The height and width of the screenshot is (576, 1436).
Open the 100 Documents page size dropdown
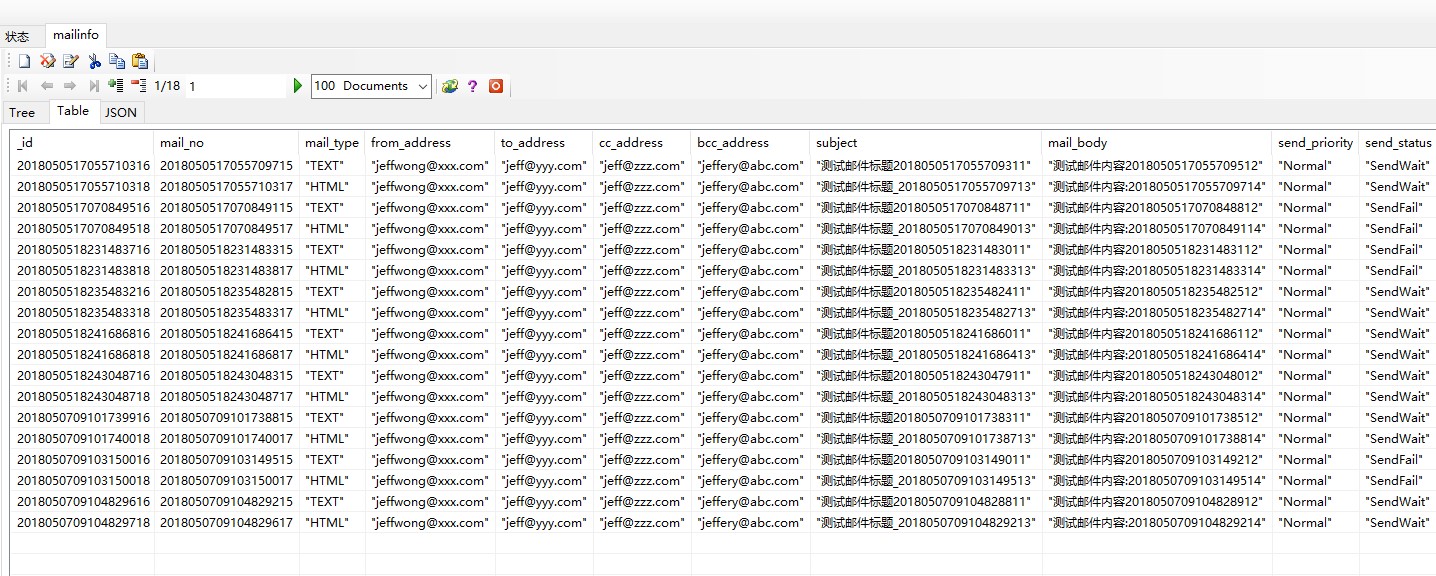[371, 86]
